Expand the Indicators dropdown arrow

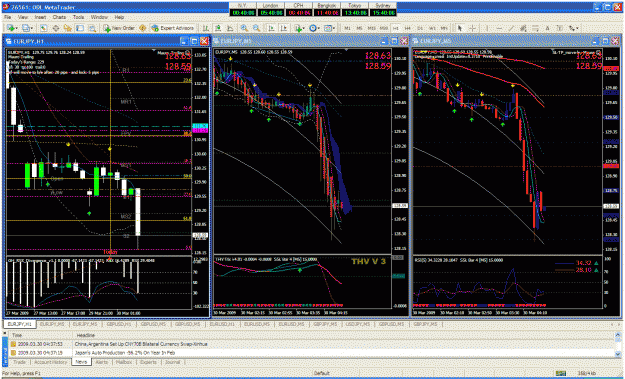pyautogui.click(x=304, y=28)
